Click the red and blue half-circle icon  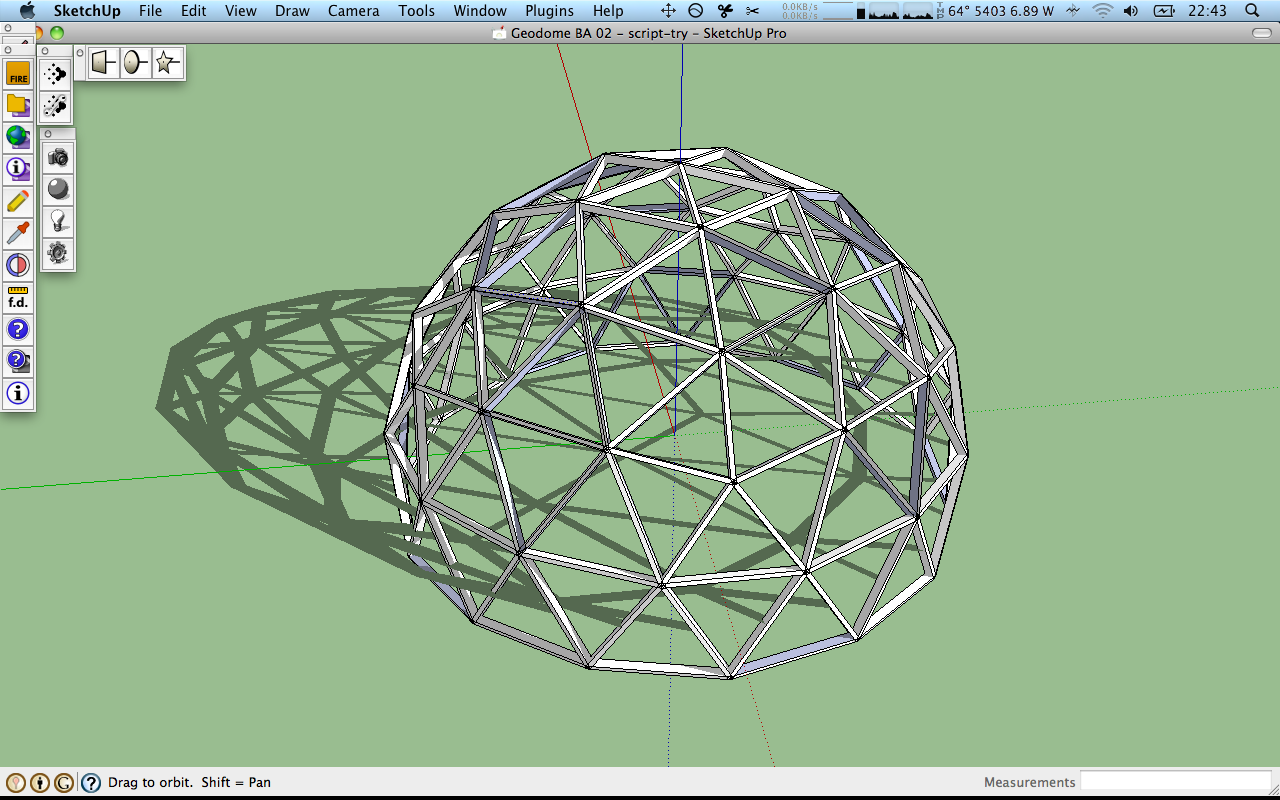click(x=18, y=265)
